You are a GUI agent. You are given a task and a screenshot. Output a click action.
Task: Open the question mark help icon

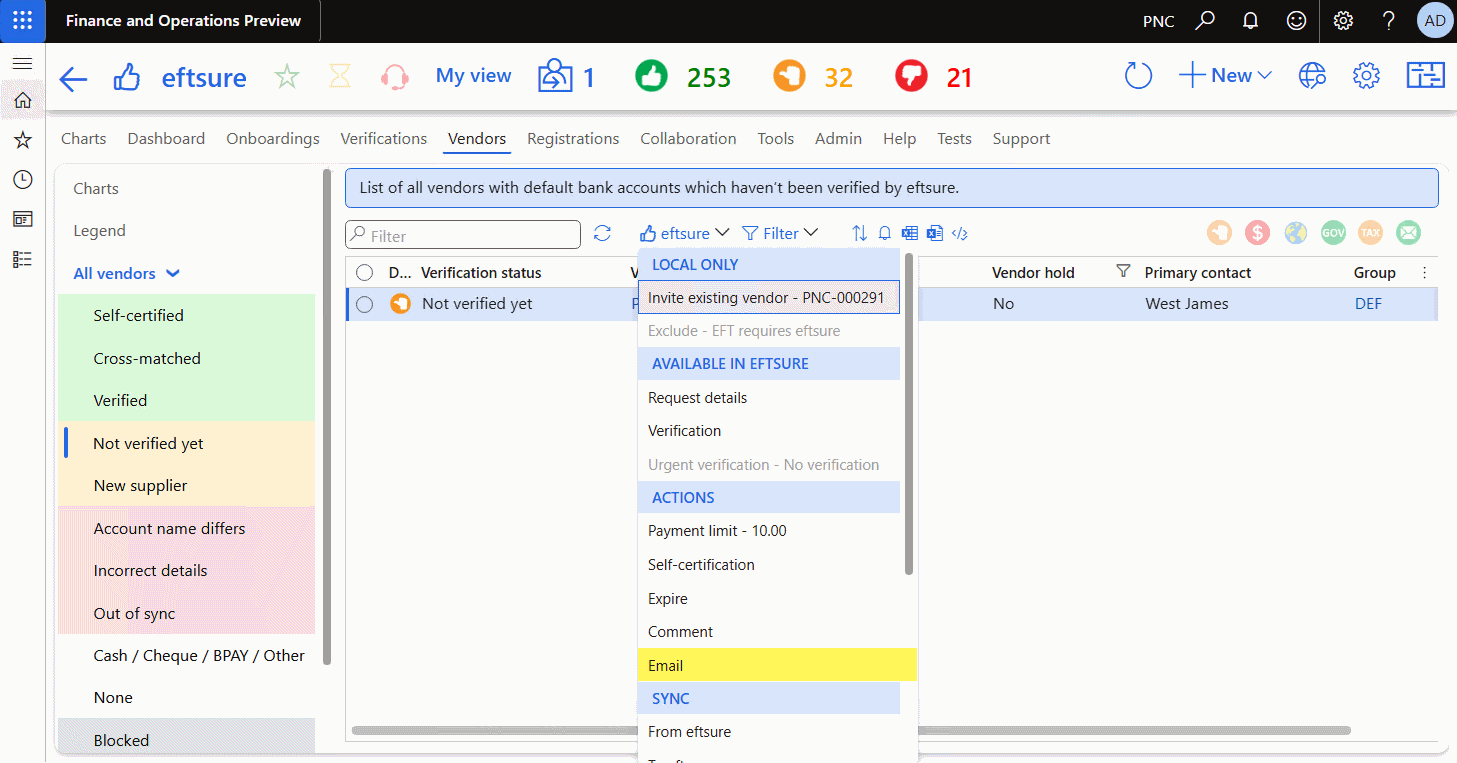(1389, 21)
